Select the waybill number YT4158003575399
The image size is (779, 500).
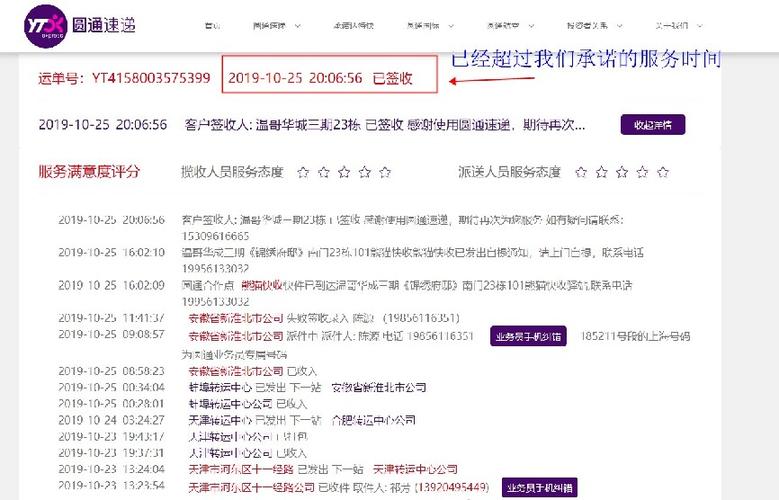[151, 78]
